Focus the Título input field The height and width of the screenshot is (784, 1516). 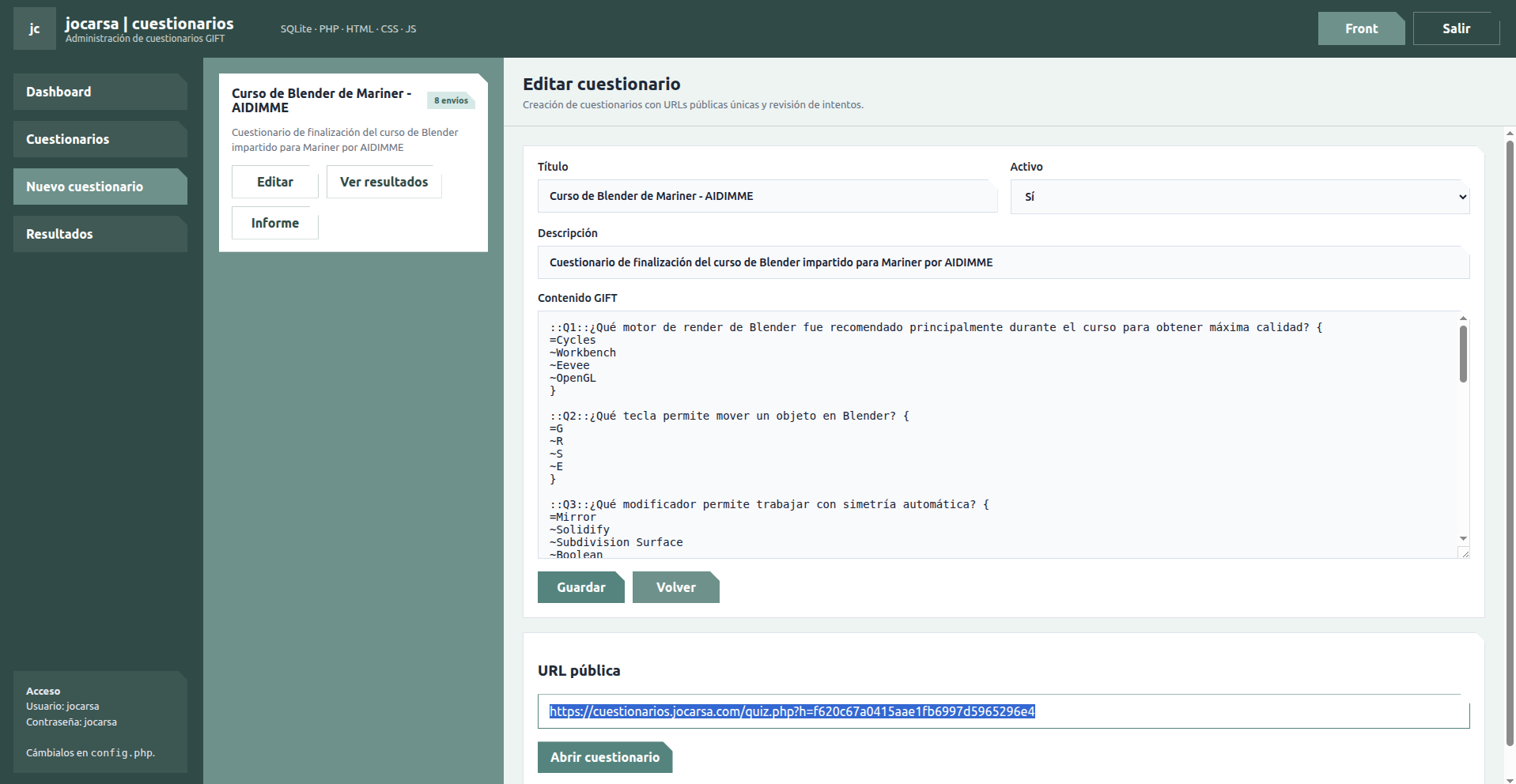coord(767,196)
